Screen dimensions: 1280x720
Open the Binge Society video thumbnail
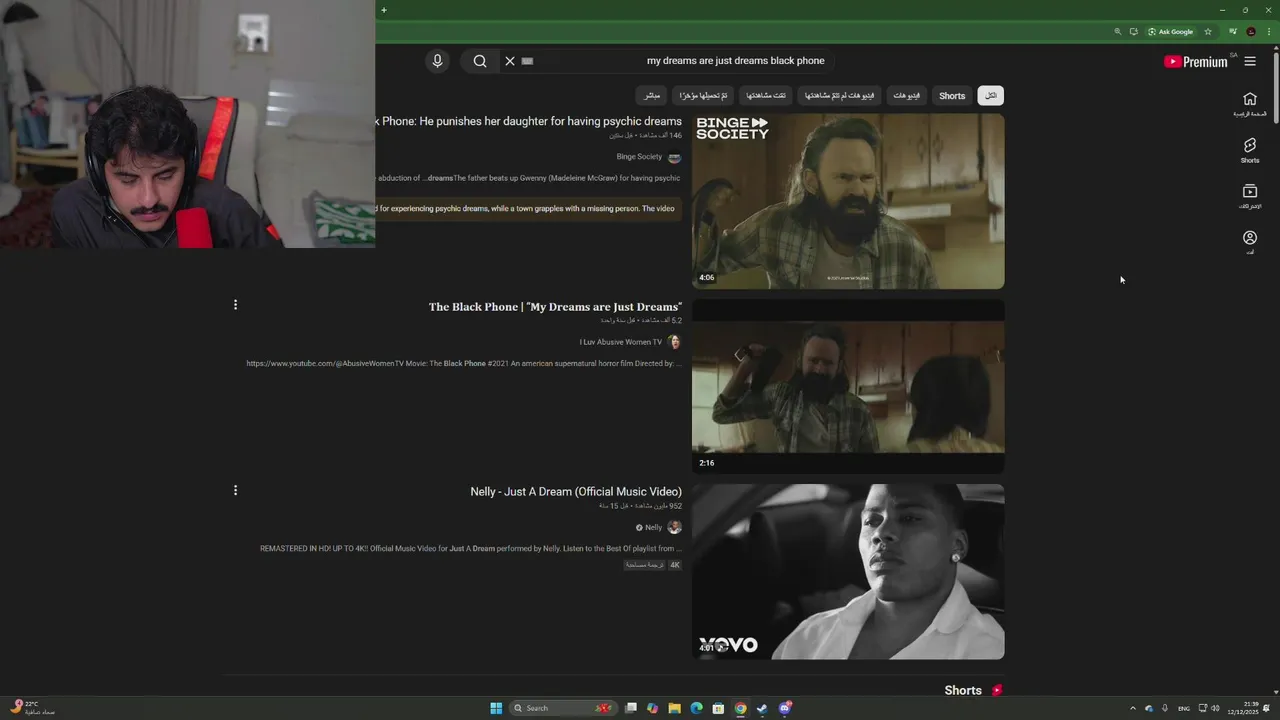click(x=848, y=201)
